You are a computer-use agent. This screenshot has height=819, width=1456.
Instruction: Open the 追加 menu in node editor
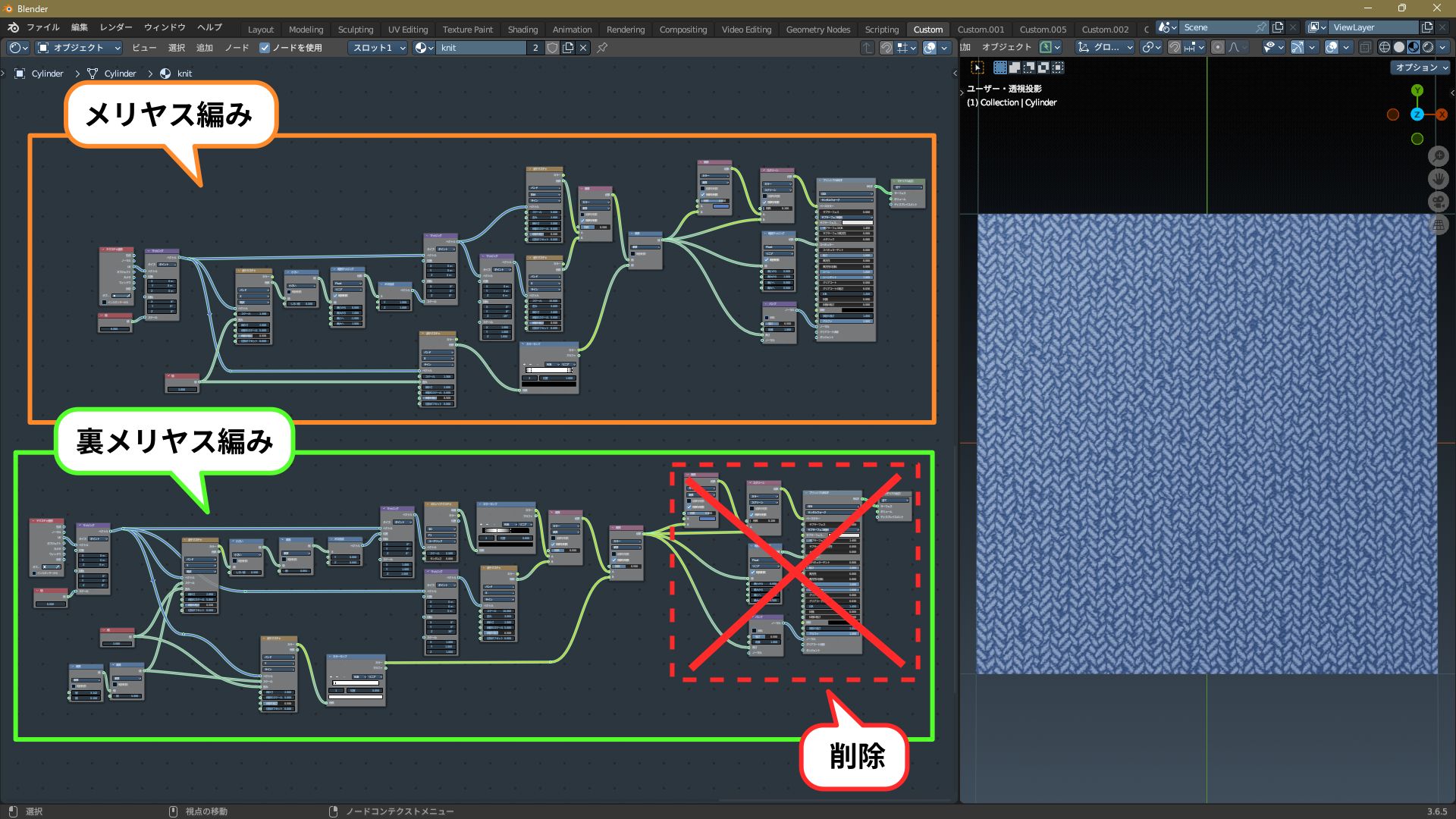(205, 48)
